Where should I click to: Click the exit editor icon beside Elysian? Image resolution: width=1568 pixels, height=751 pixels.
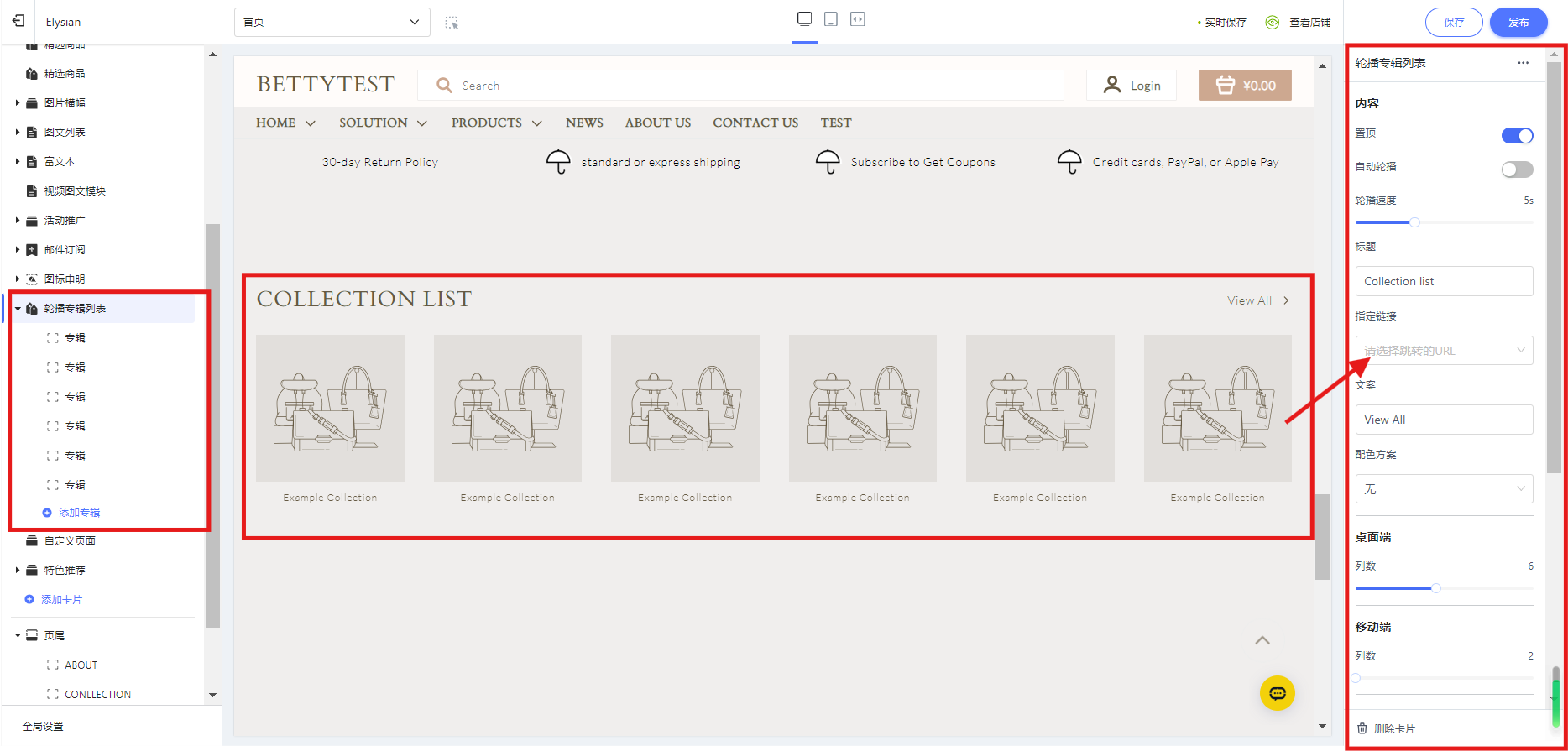click(18, 21)
